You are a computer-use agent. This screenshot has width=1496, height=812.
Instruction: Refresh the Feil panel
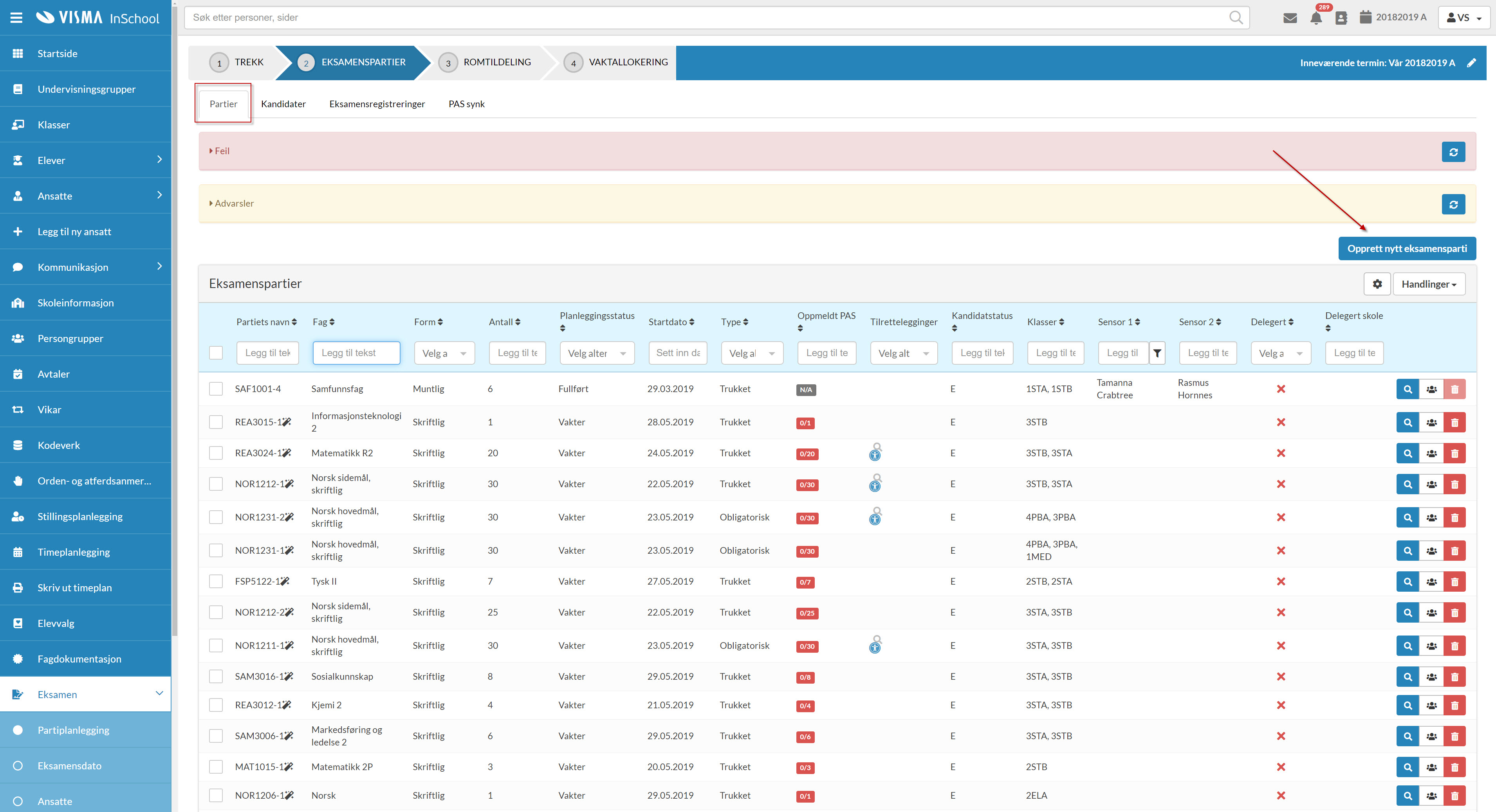(1453, 152)
